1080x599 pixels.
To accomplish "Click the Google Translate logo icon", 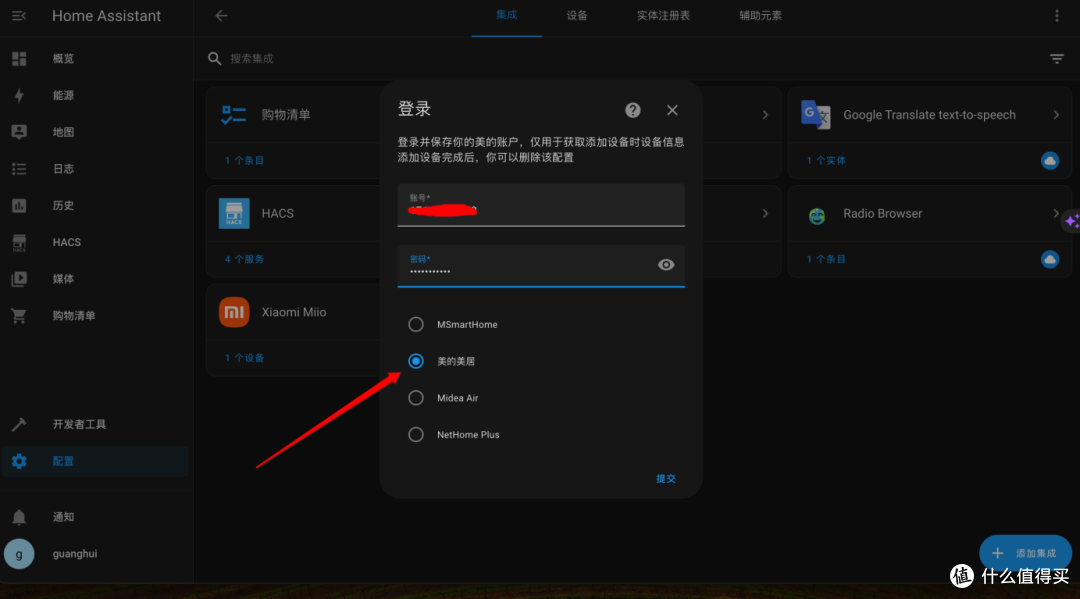I will [816, 114].
